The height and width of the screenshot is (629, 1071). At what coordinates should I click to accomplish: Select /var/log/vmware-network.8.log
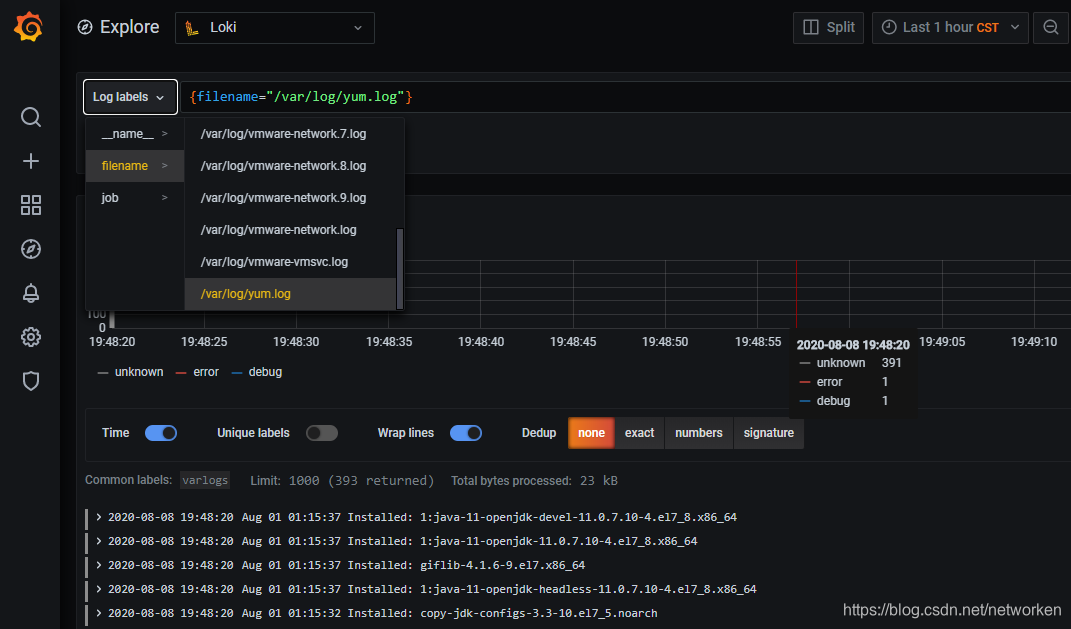(x=290, y=166)
